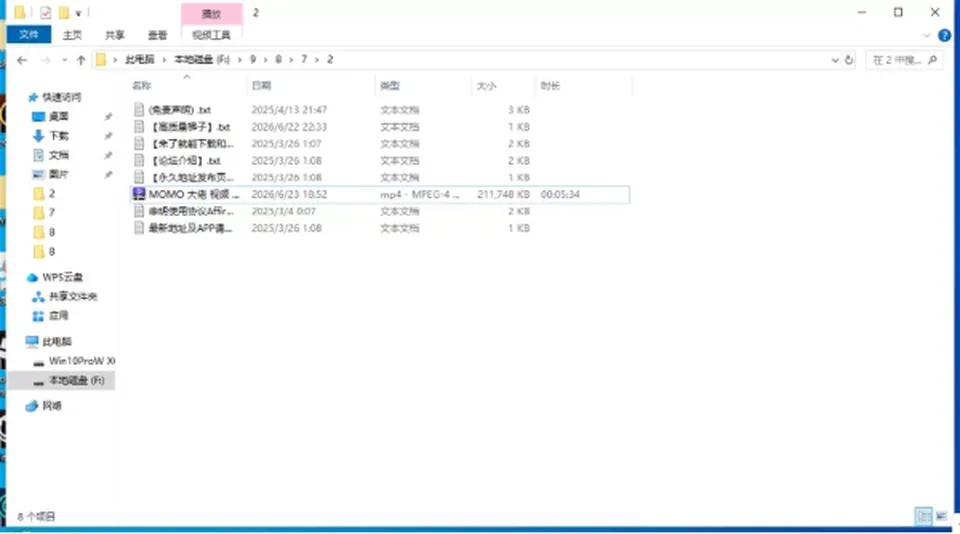Select 本地磁盘 (F:) in the sidebar
This screenshot has width=960, height=534.
click(77, 380)
